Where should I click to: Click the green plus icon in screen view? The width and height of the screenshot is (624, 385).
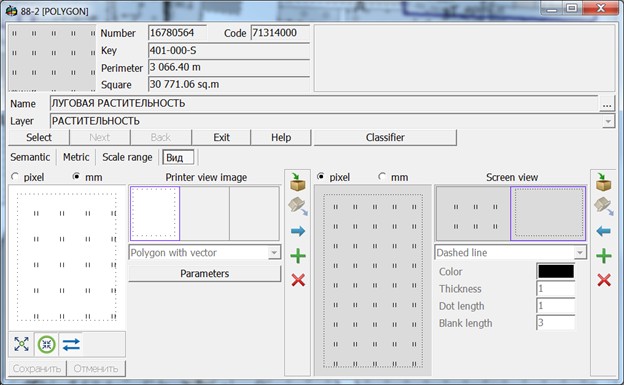(603, 256)
